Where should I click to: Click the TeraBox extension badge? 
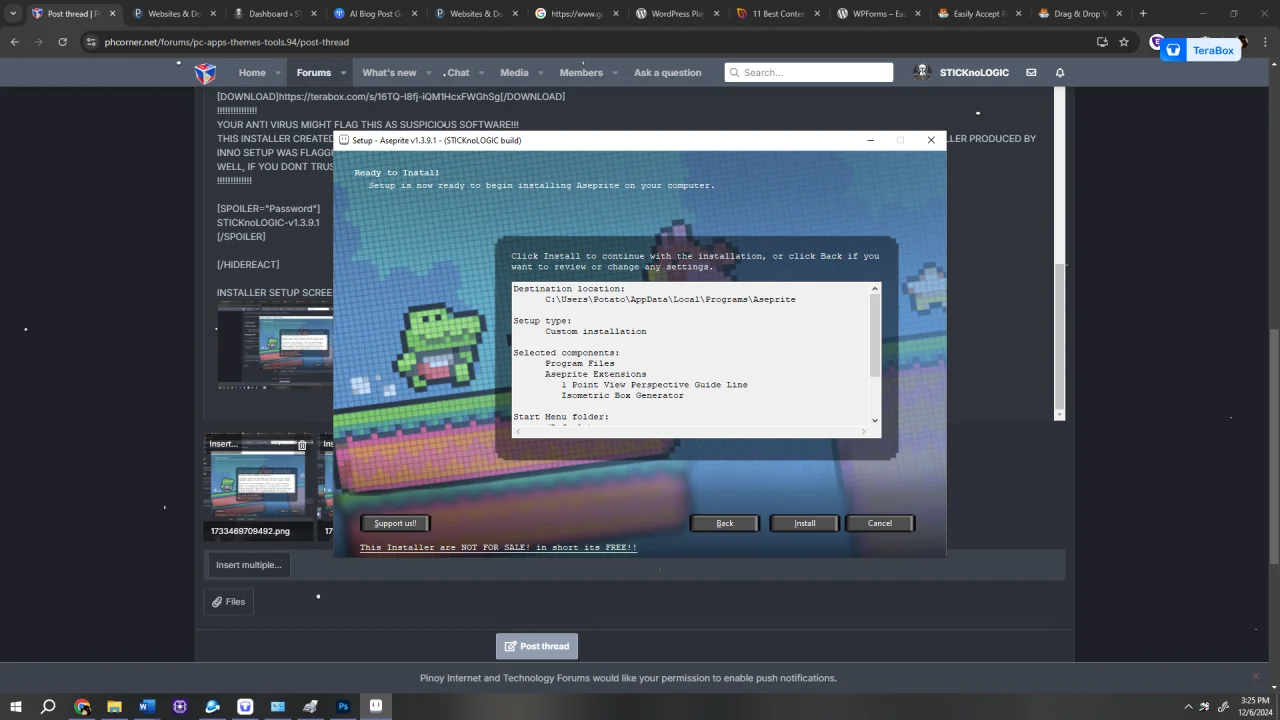click(1201, 50)
